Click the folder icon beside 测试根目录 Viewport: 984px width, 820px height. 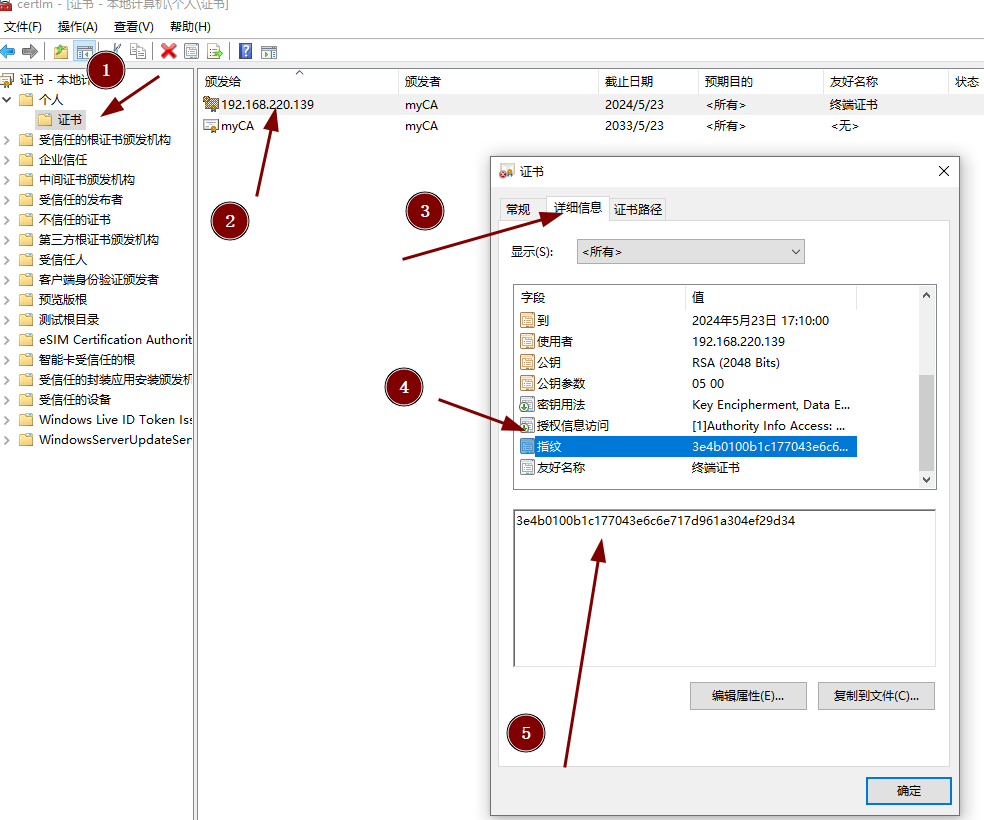26,319
